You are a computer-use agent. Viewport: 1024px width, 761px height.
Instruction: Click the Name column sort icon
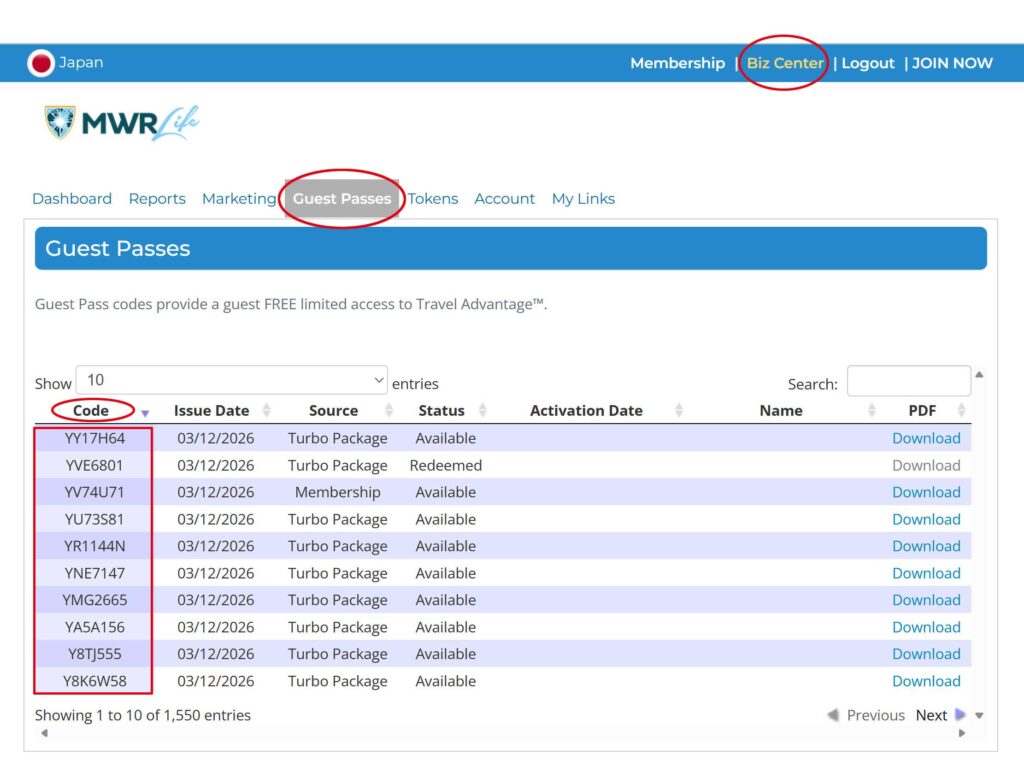(x=872, y=411)
